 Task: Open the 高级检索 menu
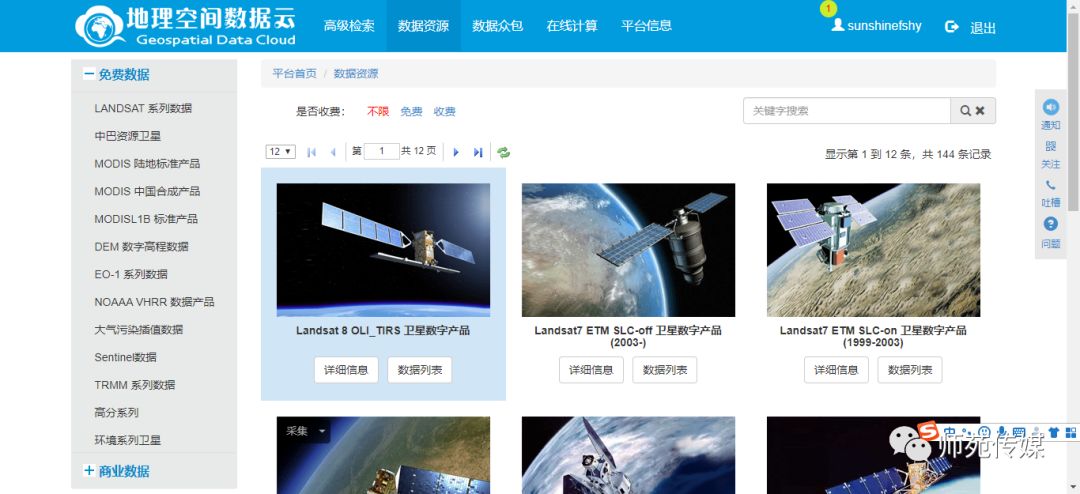click(349, 26)
